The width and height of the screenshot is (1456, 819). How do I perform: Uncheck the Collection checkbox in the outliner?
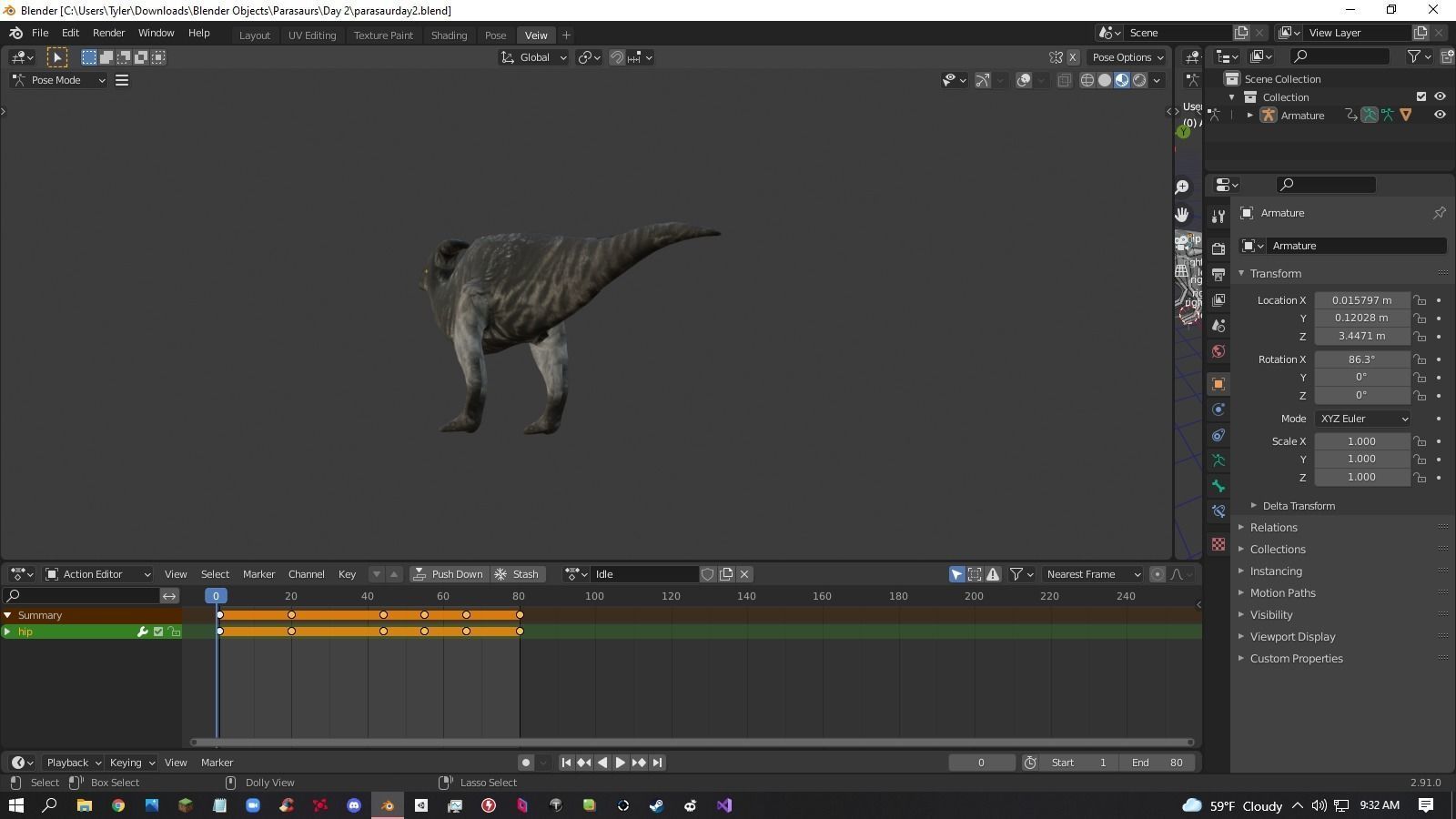tap(1421, 96)
